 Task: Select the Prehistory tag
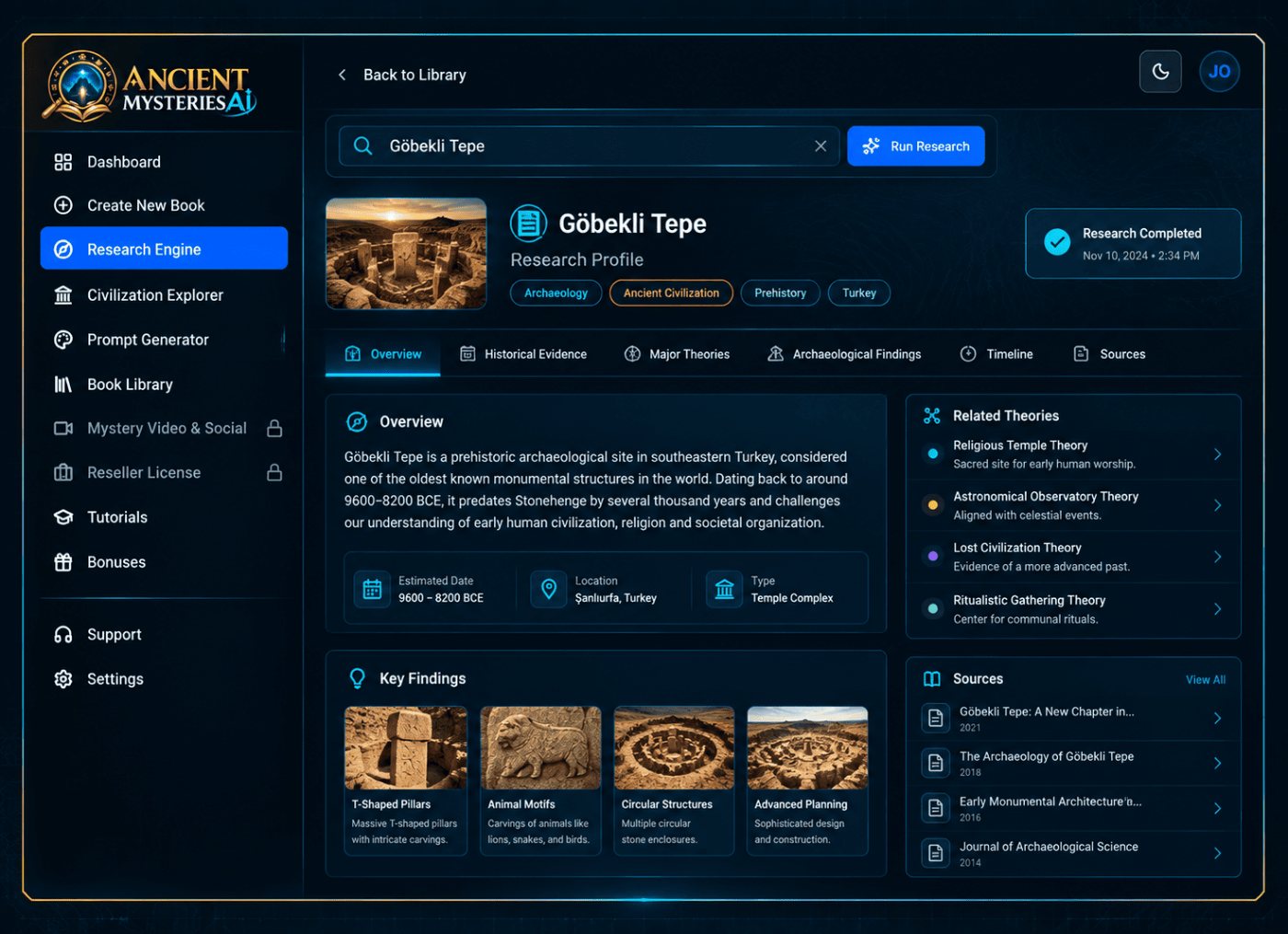[780, 293]
